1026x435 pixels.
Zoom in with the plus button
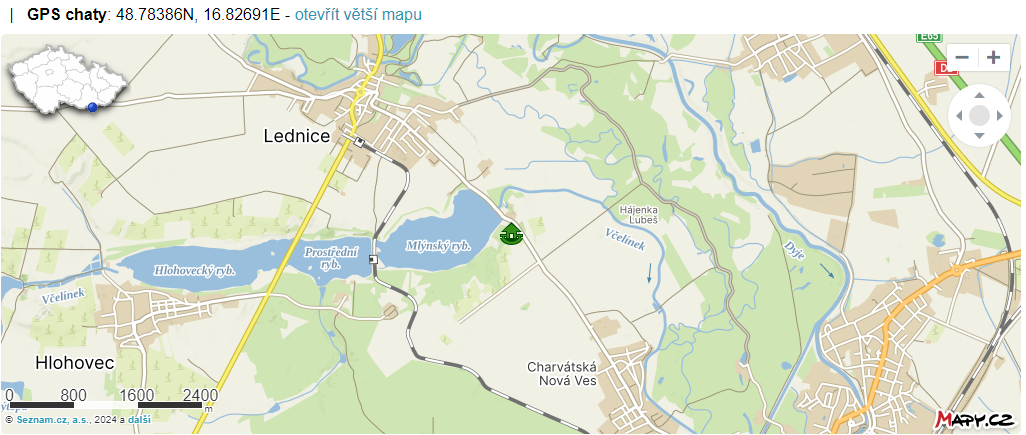(x=993, y=58)
